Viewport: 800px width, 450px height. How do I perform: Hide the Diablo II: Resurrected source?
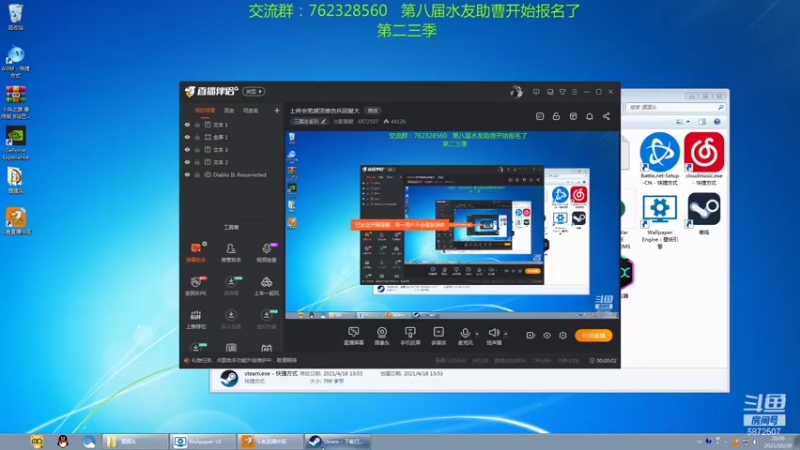tap(187, 174)
